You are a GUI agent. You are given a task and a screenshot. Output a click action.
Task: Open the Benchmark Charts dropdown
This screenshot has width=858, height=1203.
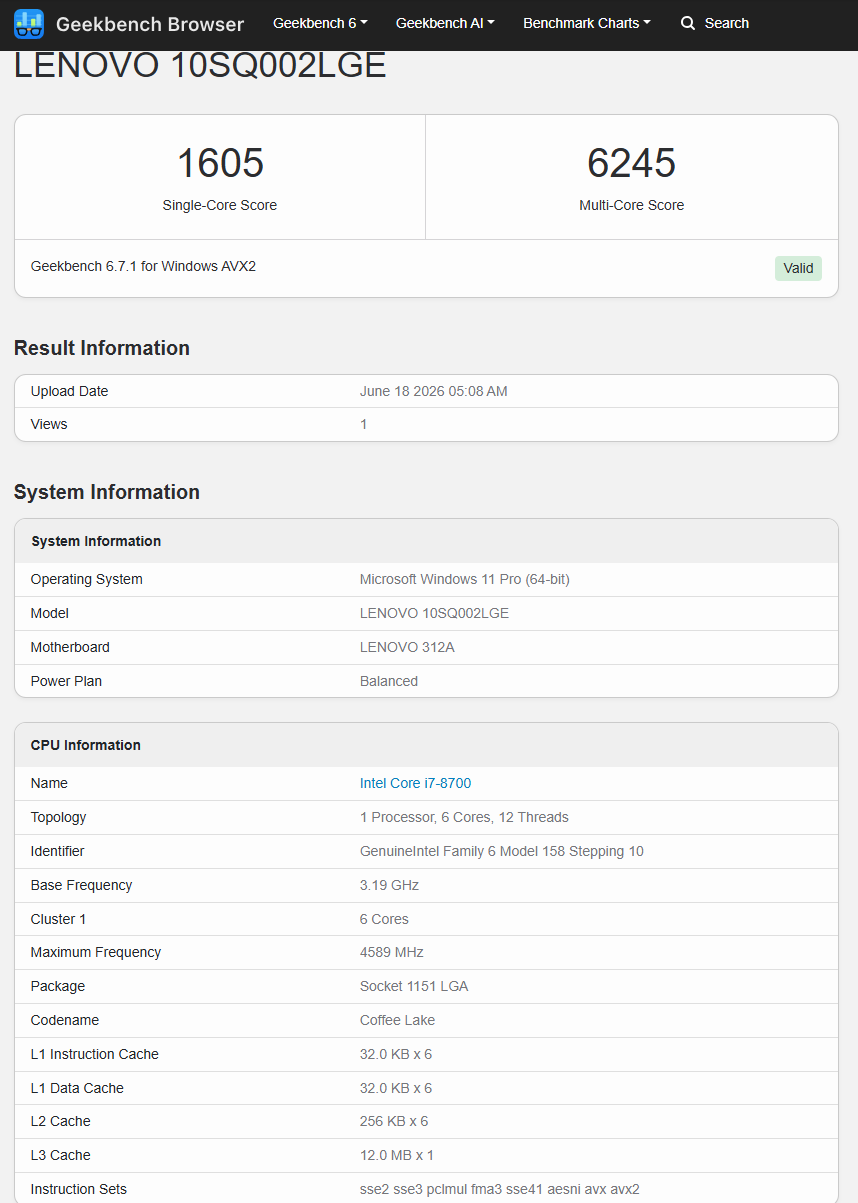pos(587,23)
